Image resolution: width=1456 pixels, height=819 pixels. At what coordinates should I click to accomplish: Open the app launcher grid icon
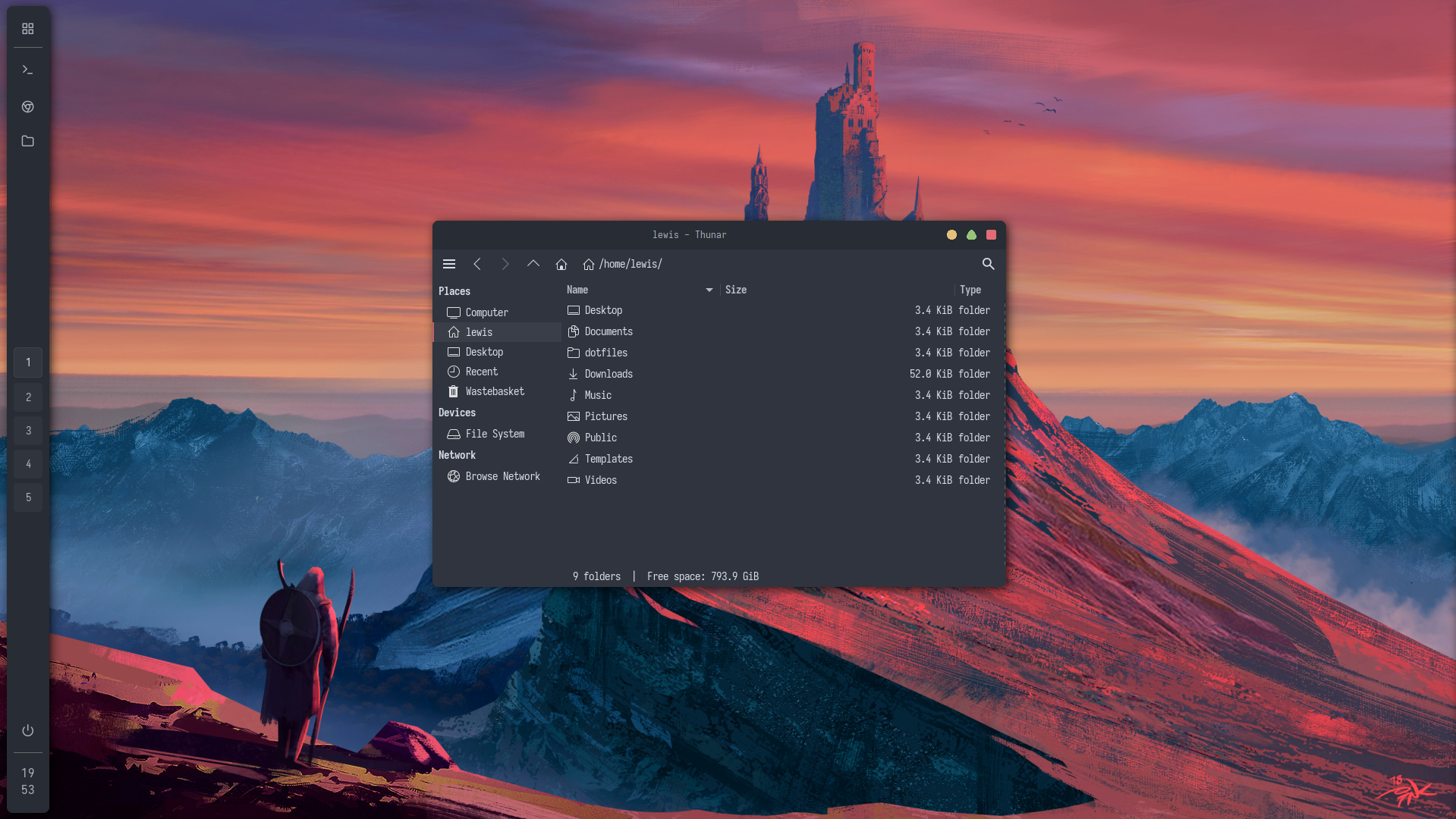click(x=28, y=29)
